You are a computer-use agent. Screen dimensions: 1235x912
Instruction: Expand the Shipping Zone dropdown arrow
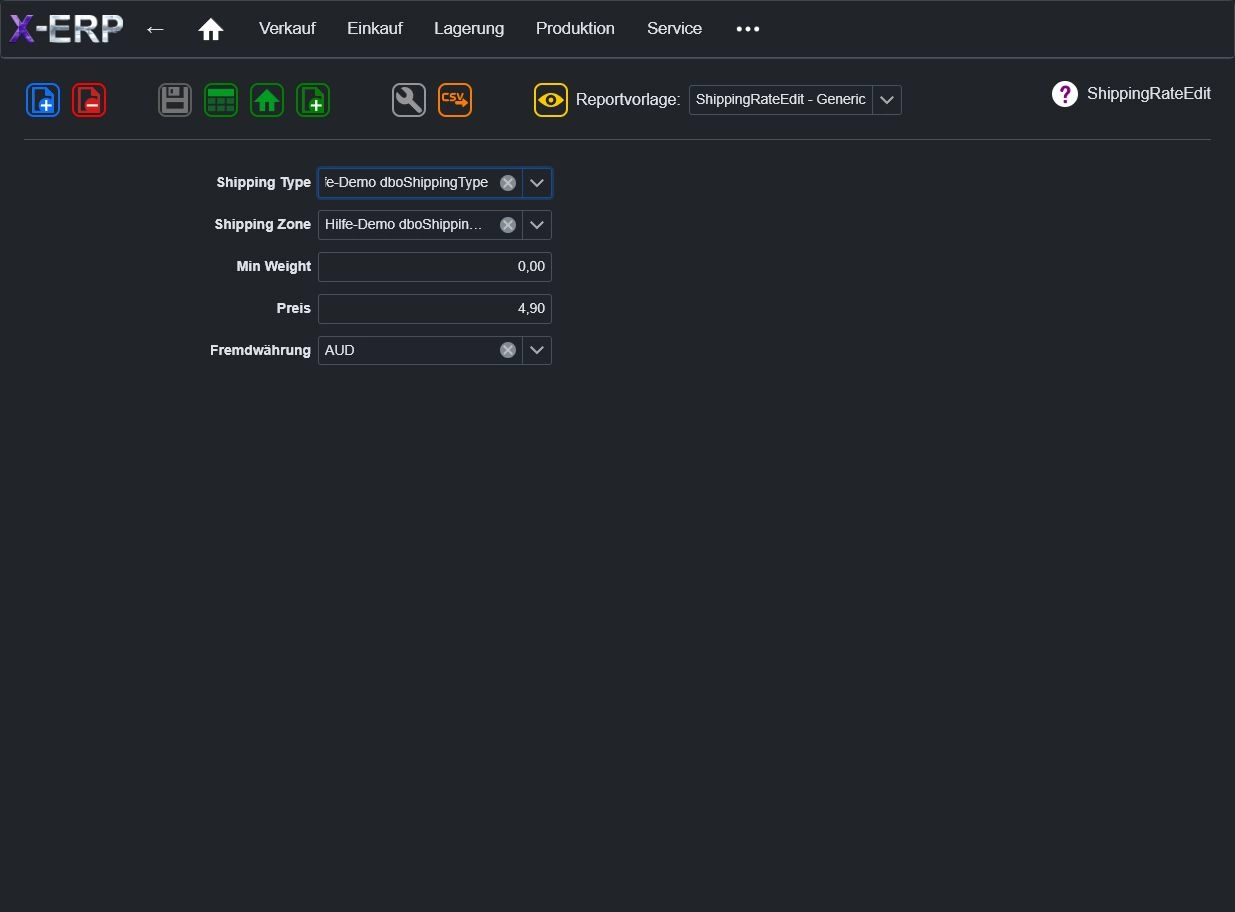click(x=537, y=225)
